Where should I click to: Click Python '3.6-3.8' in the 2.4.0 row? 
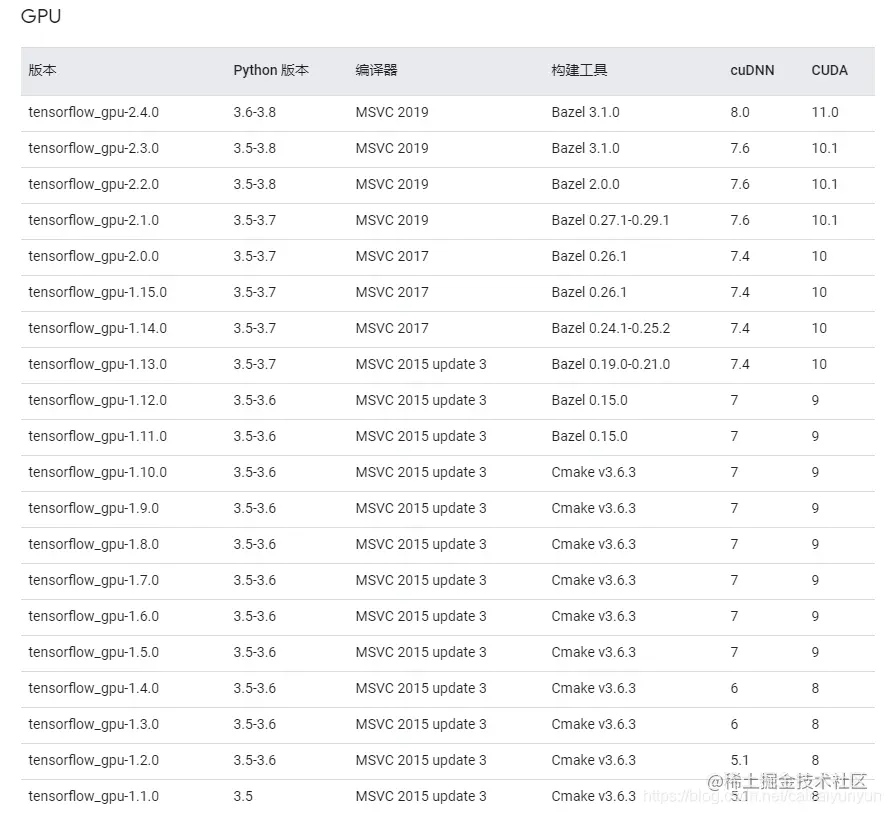[255, 112]
